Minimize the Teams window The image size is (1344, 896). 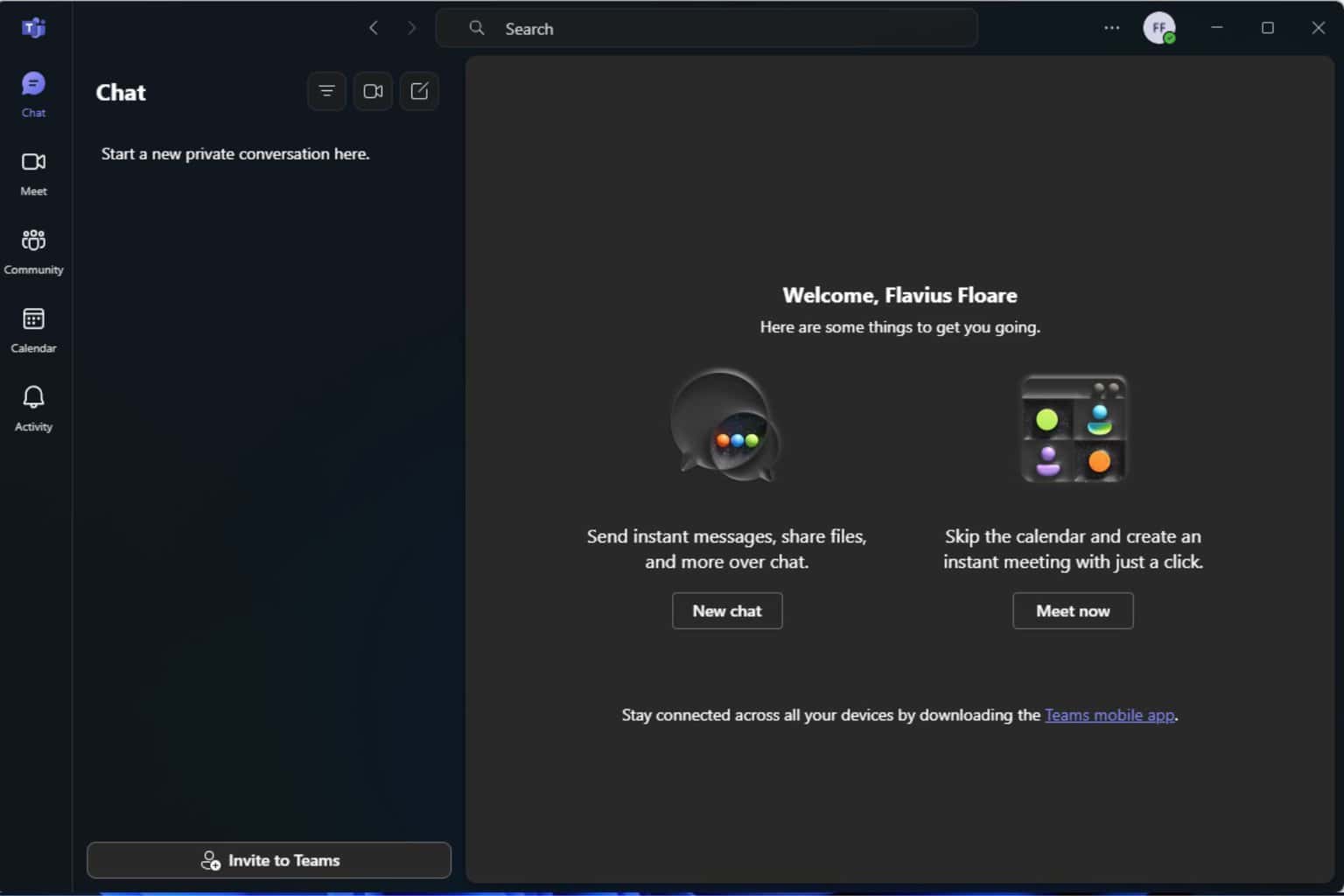(x=1216, y=28)
